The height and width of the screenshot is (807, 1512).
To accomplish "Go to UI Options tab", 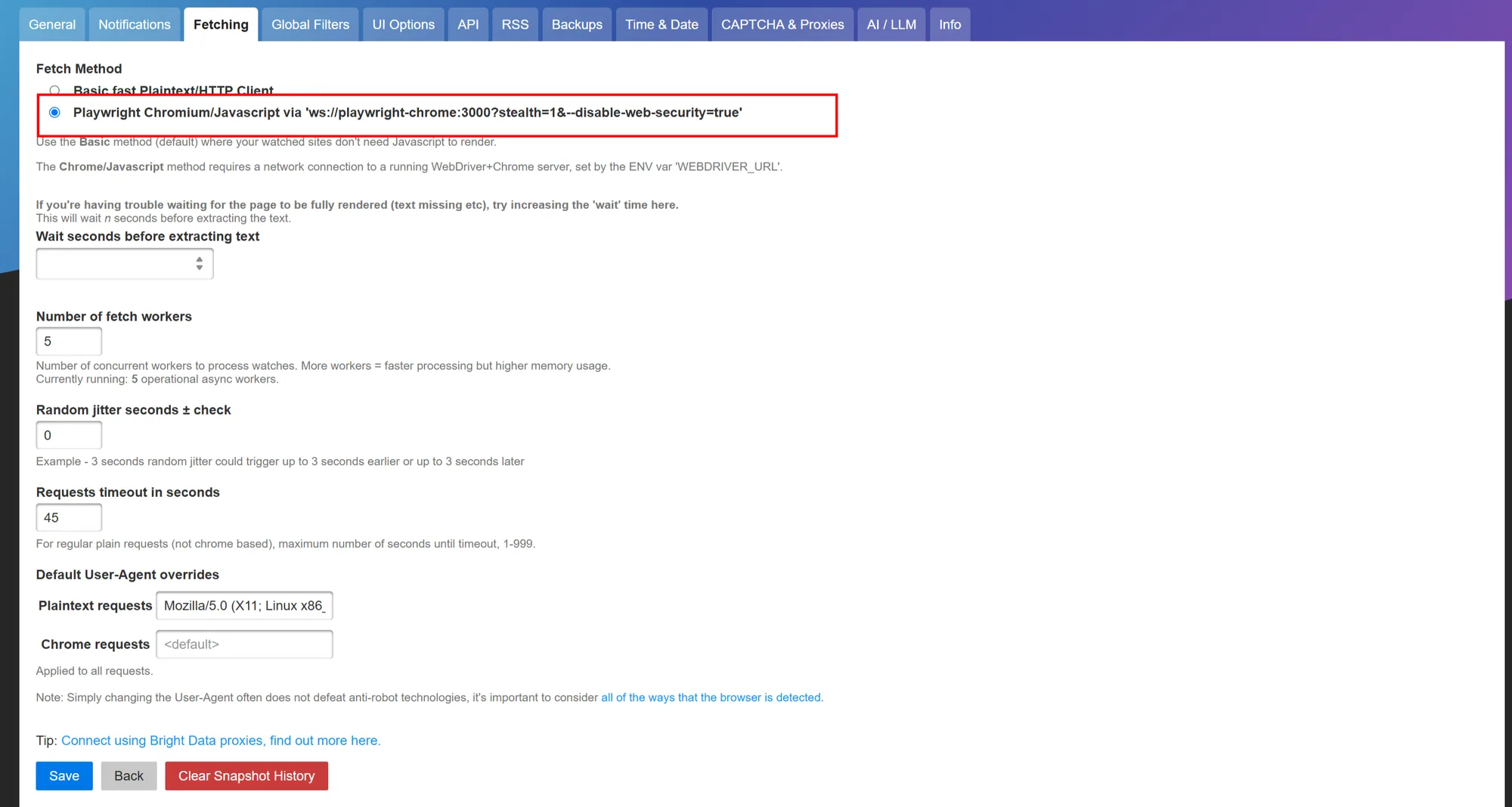I will [403, 24].
